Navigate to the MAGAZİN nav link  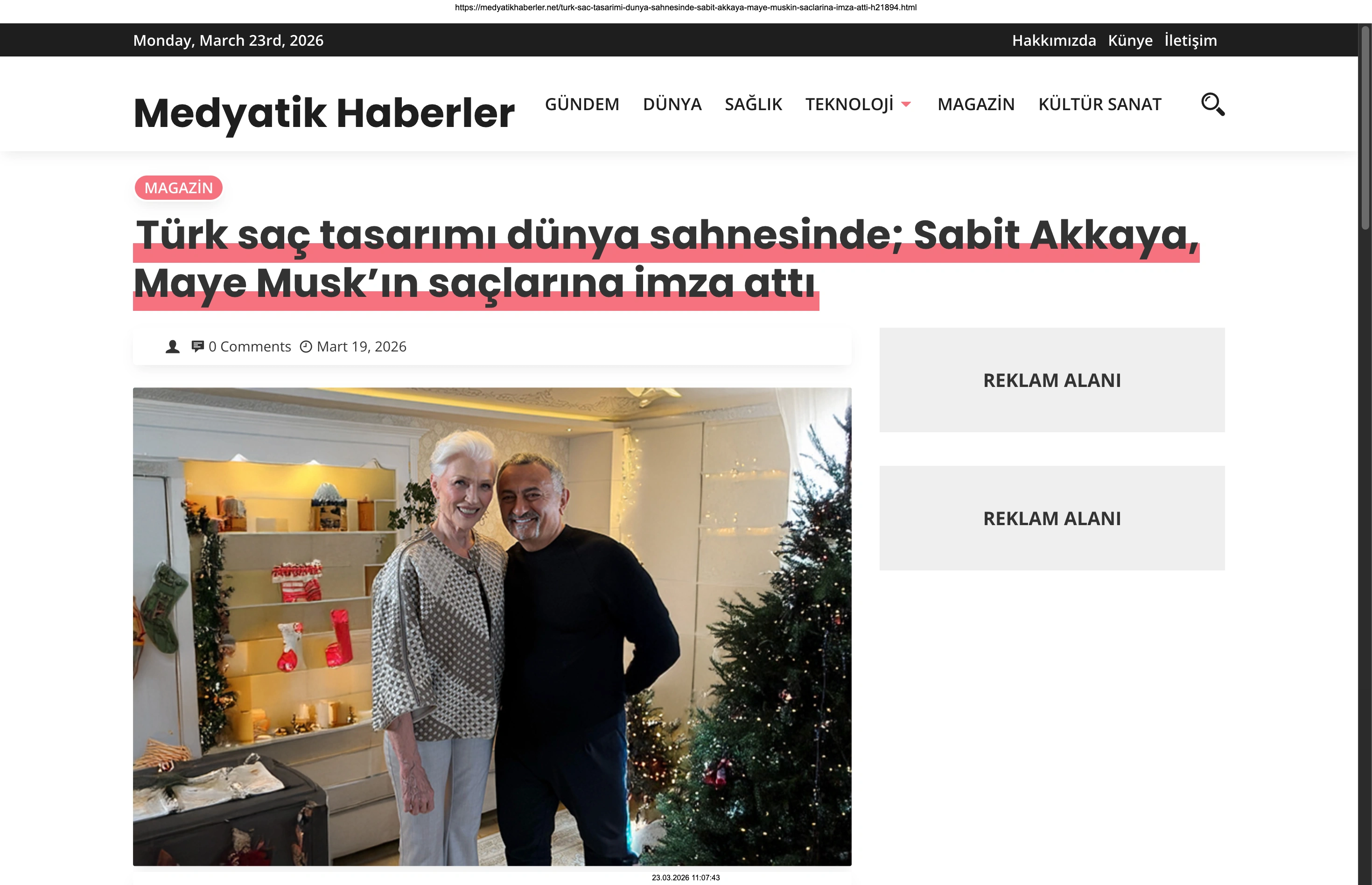(976, 104)
